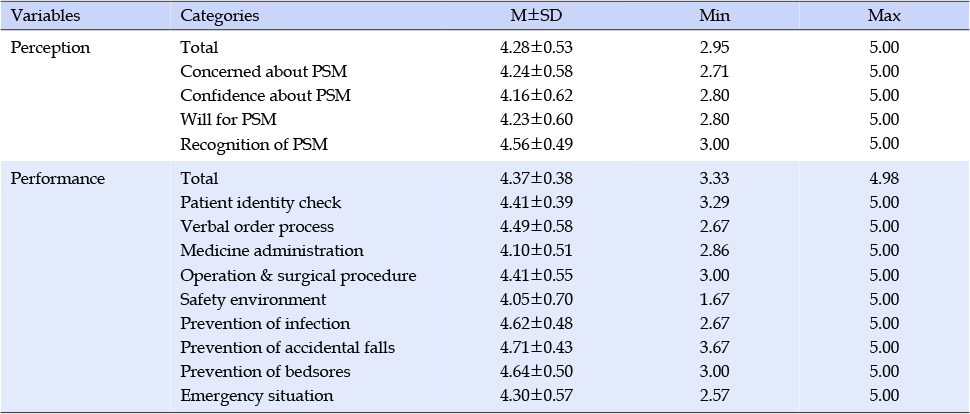Click the Concerned about PSM row
Screen dimensions: 970x414
[485, 72]
